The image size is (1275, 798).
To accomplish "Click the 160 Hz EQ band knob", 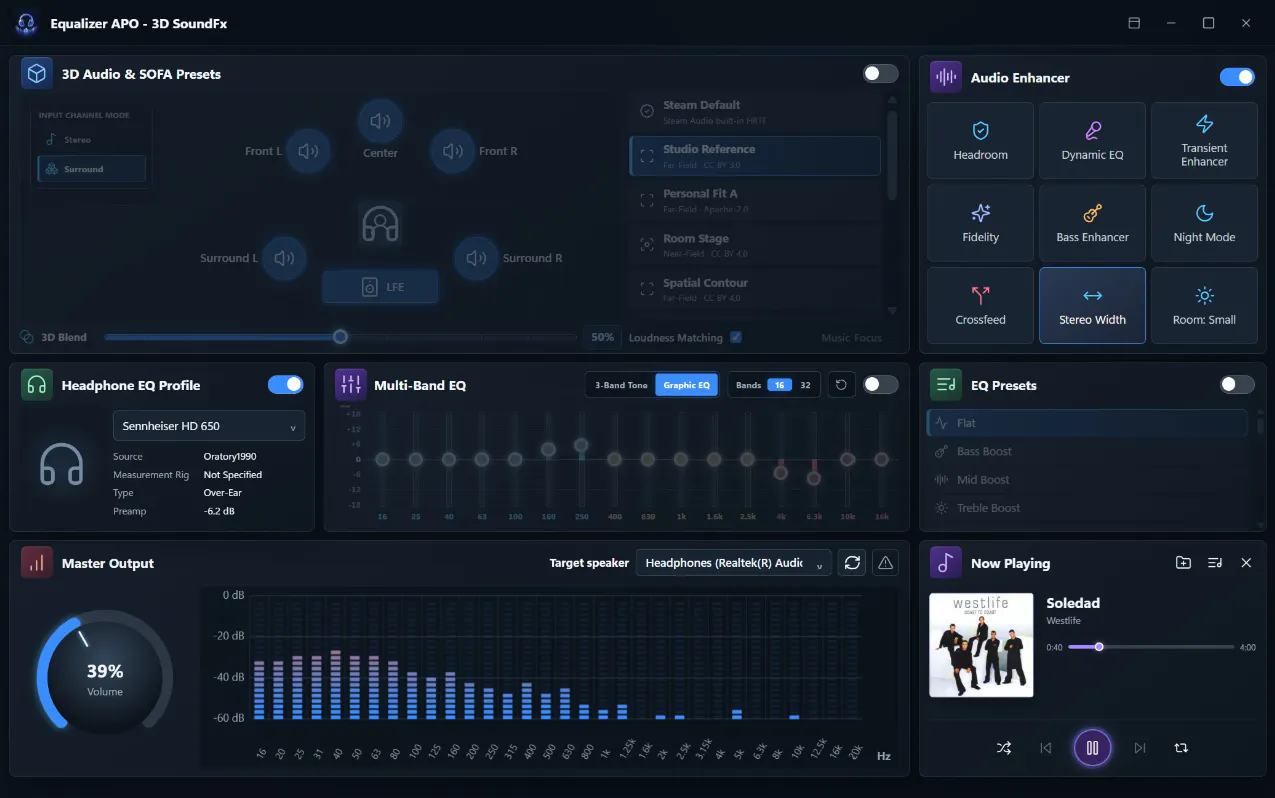I will pyautogui.click(x=548, y=450).
